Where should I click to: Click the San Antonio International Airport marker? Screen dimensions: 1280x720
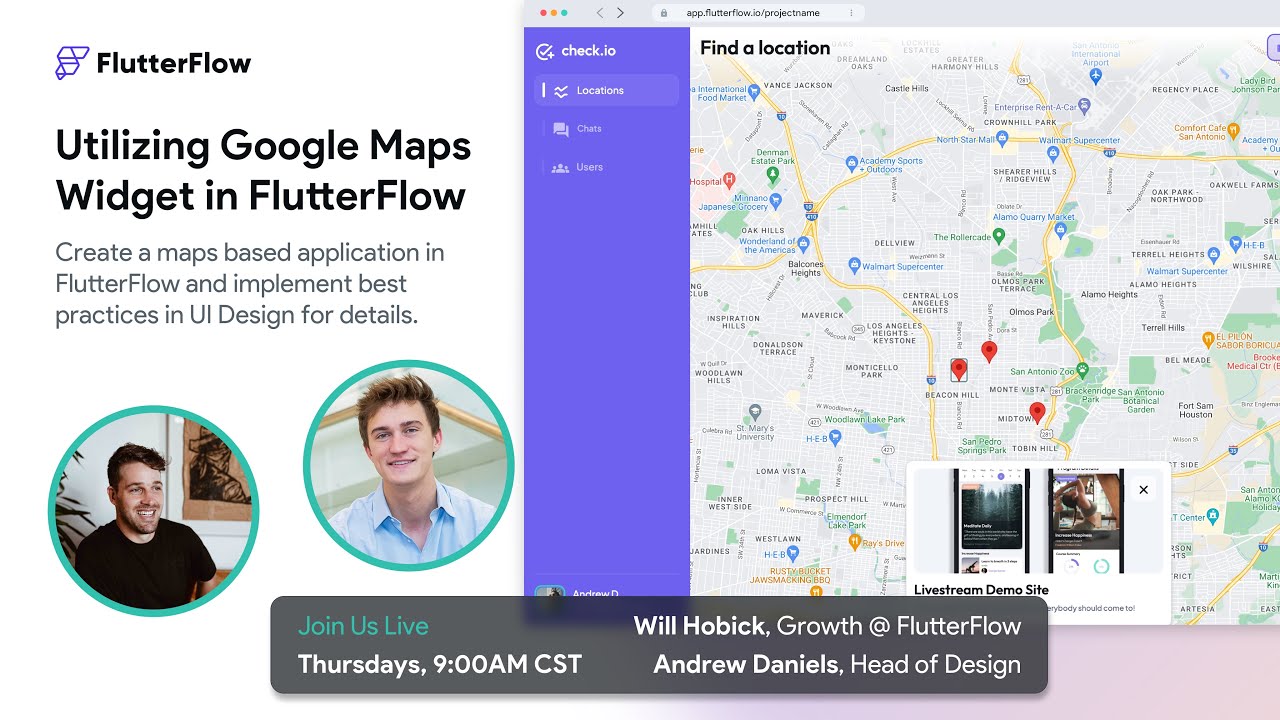tap(1096, 75)
